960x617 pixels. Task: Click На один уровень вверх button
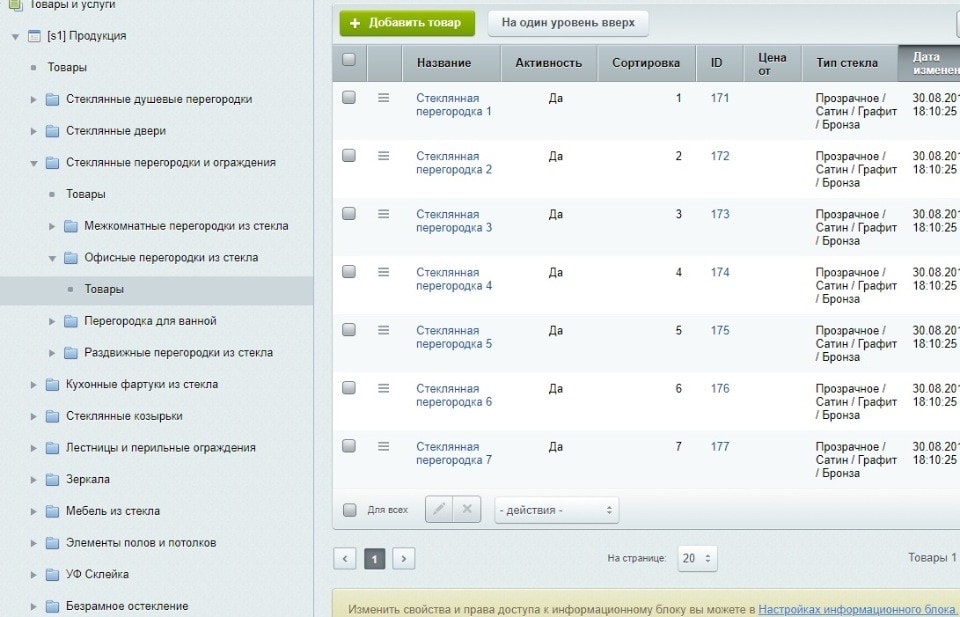tap(568, 23)
